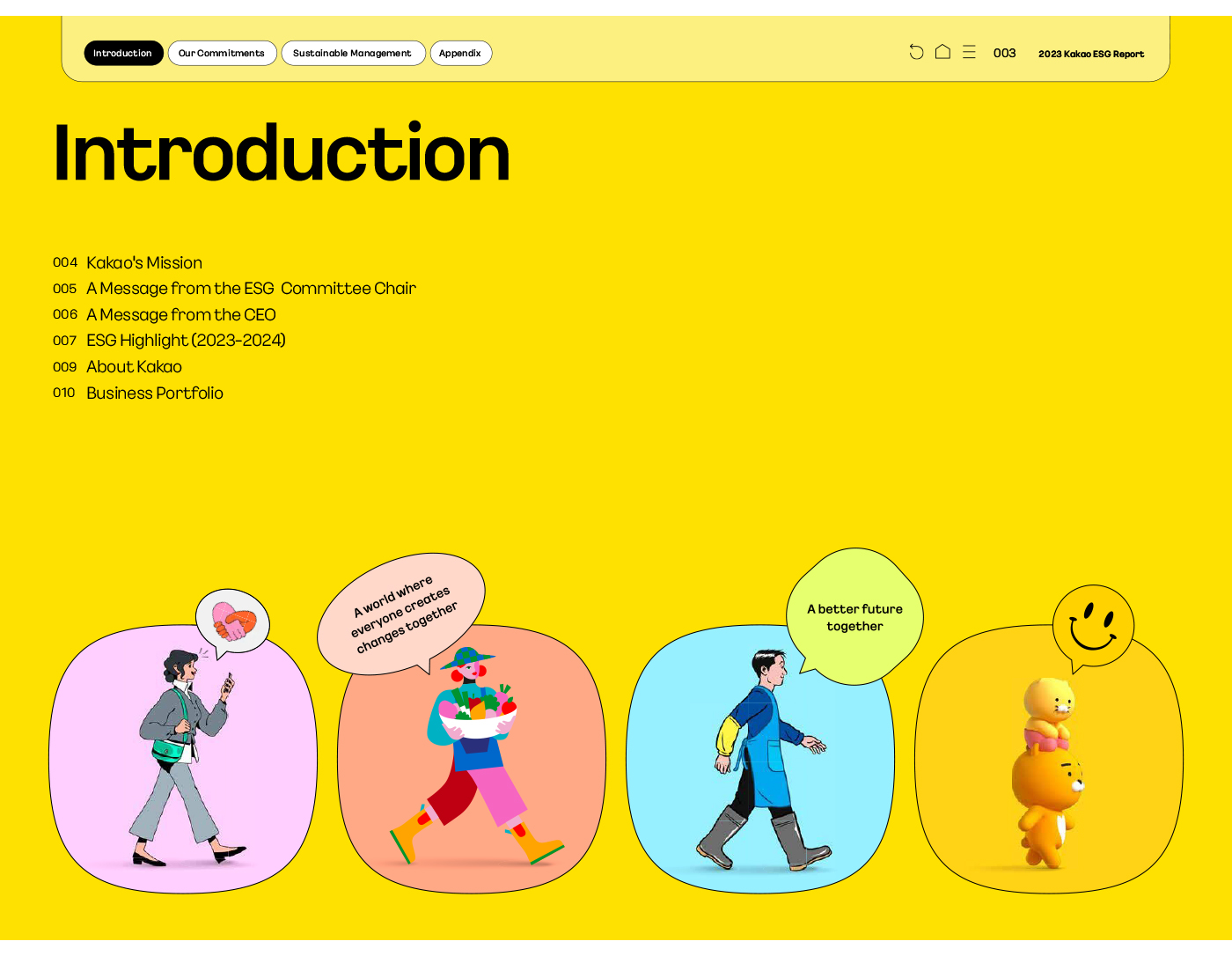Click the large Introduction heading
Image resolution: width=1232 pixels, height=956 pixels.
coord(282,153)
